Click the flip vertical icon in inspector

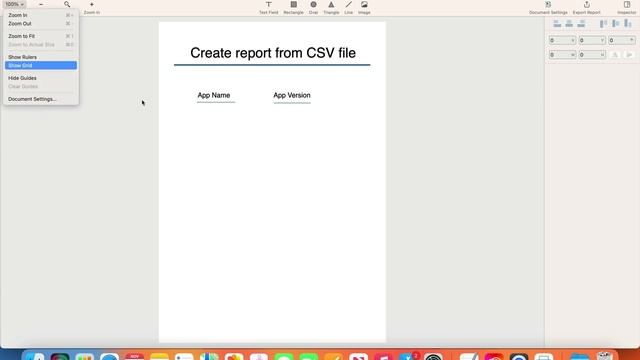[615, 55]
